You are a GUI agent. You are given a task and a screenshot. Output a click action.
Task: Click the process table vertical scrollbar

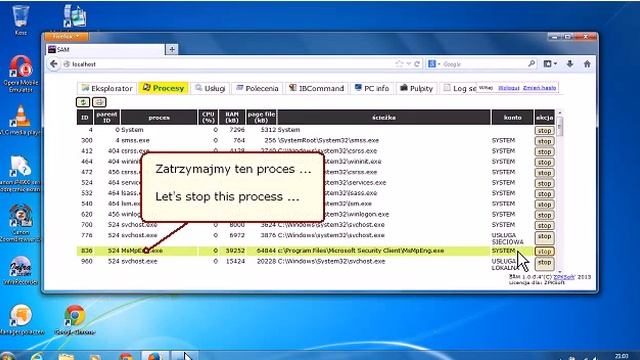(560, 190)
